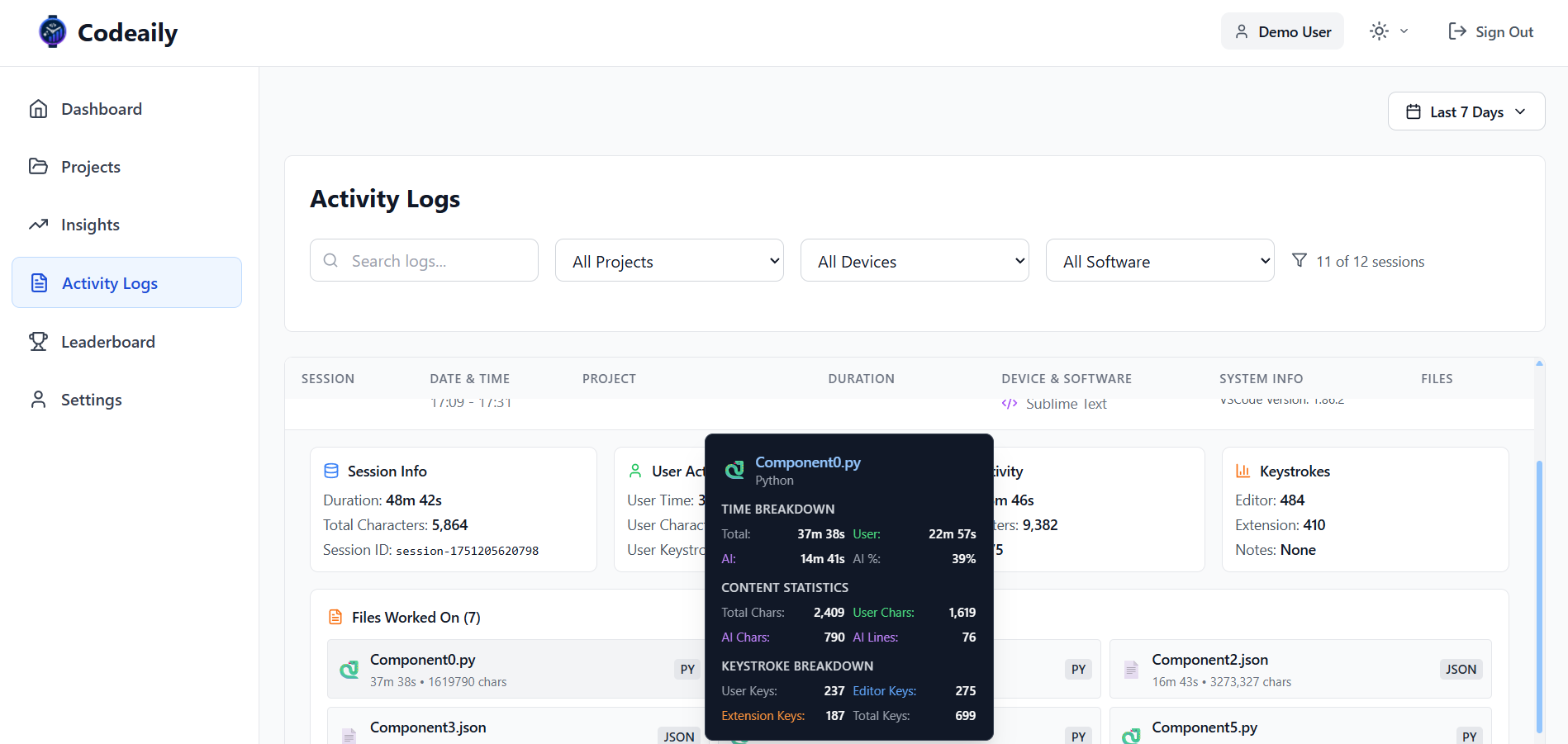Click the file icon beside Component2.json
The image size is (1568, 744).
tap(1131, 669)
